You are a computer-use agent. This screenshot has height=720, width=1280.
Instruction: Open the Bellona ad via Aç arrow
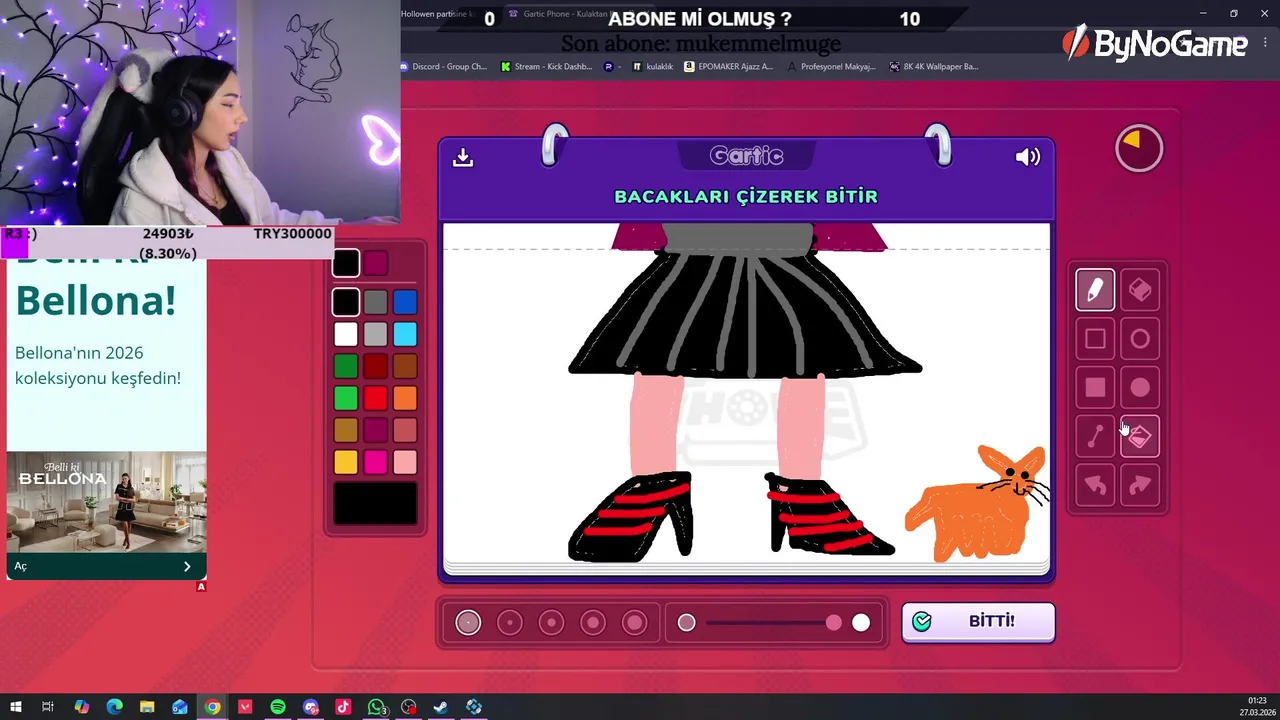187,566
